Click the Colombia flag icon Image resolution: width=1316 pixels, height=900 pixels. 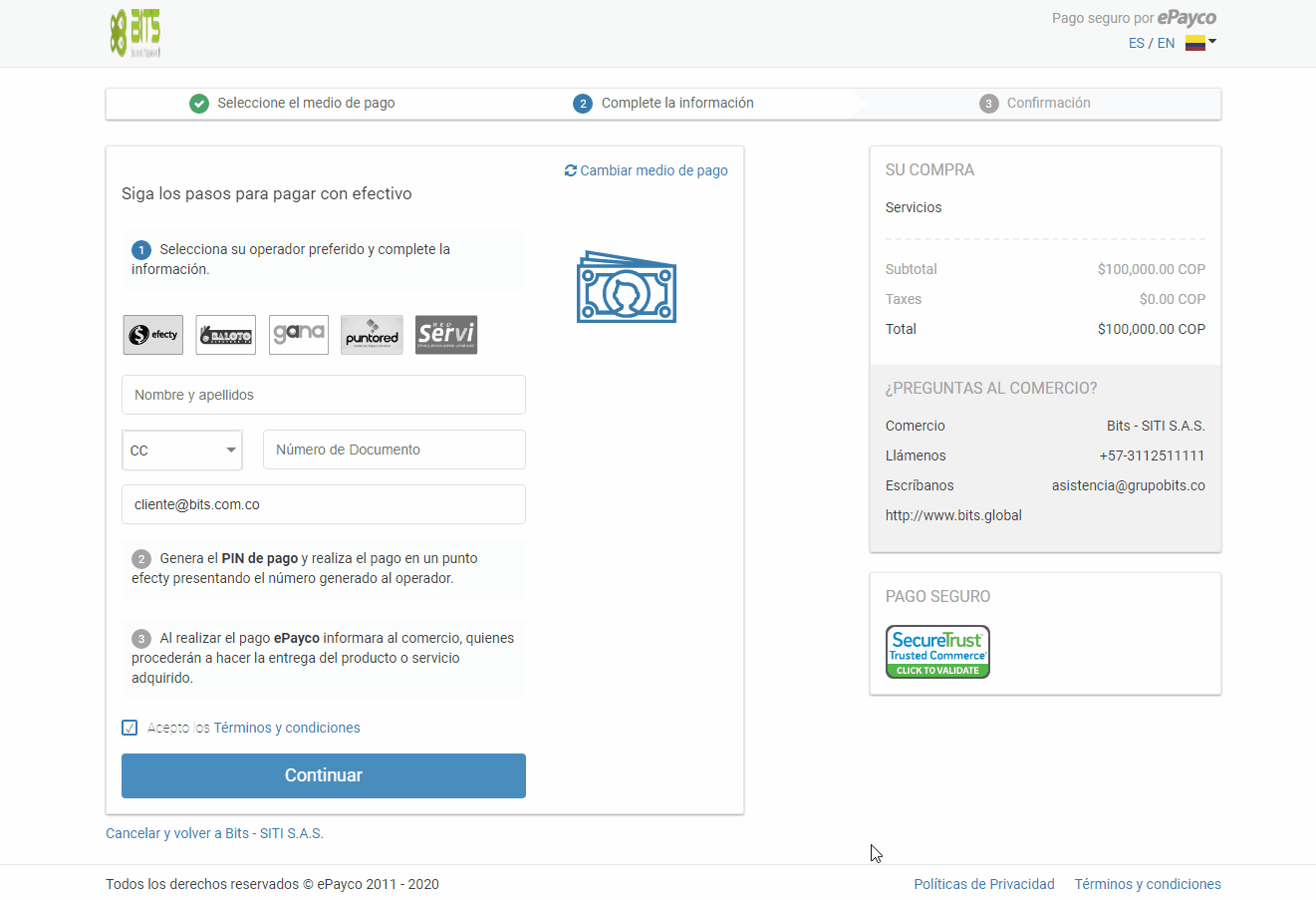(1195, 43)
